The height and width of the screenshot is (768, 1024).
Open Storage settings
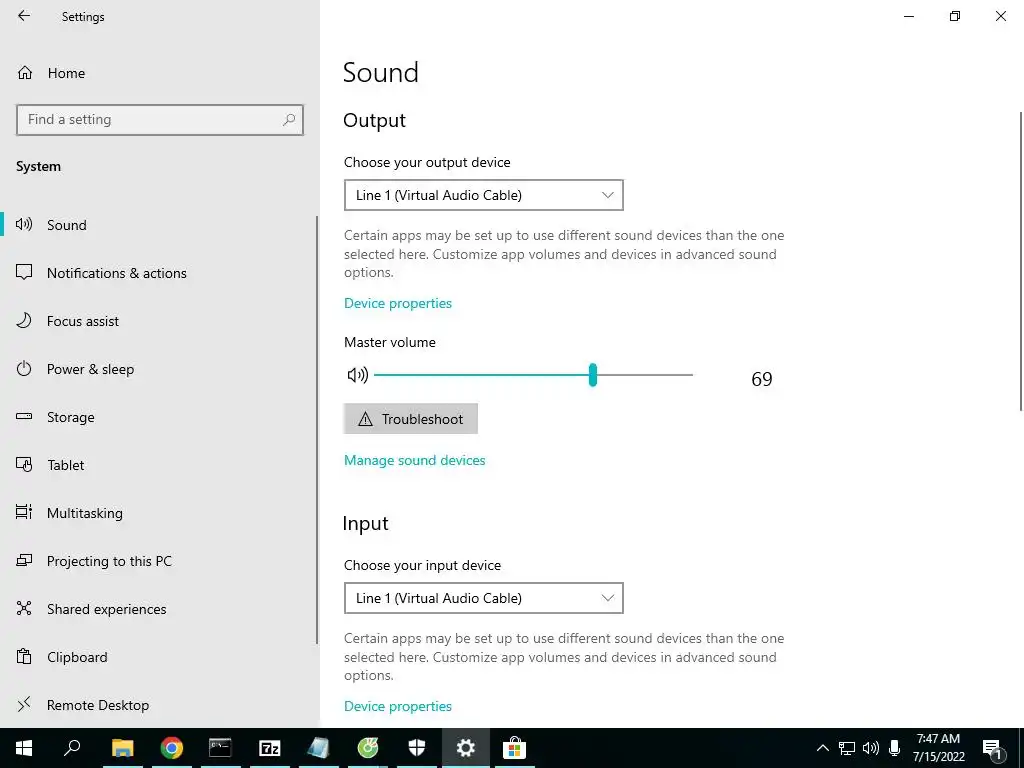click(159, 417)
